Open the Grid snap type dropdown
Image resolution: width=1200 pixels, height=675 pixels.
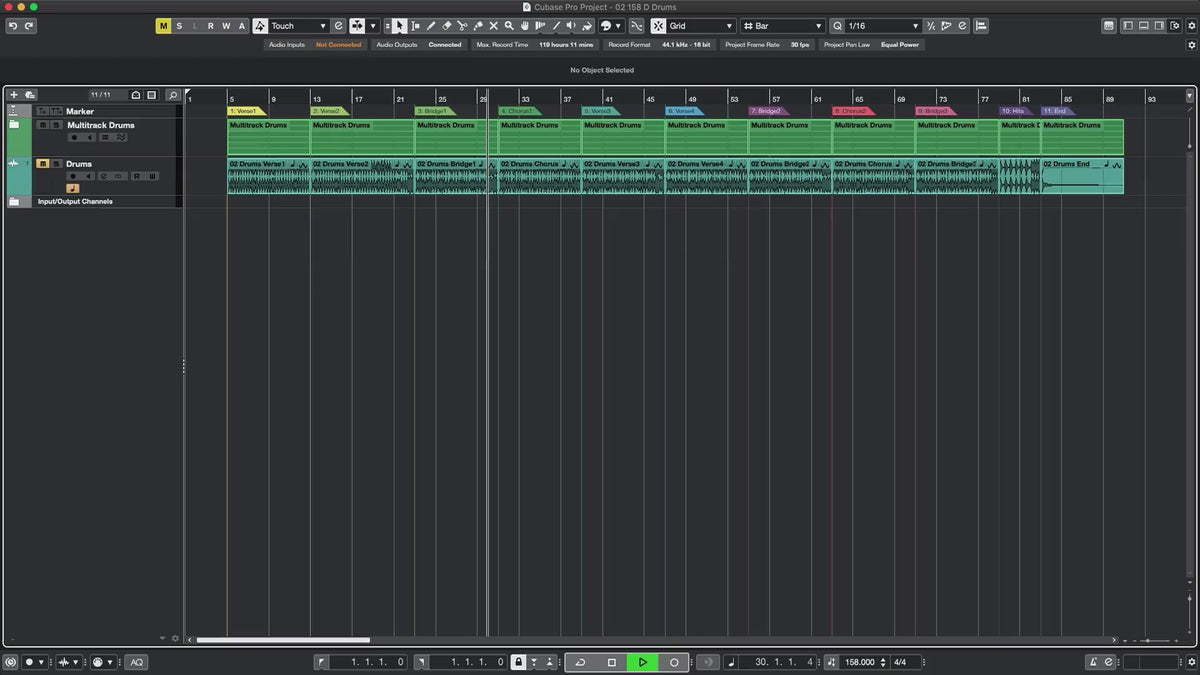(x=699, y=26)
